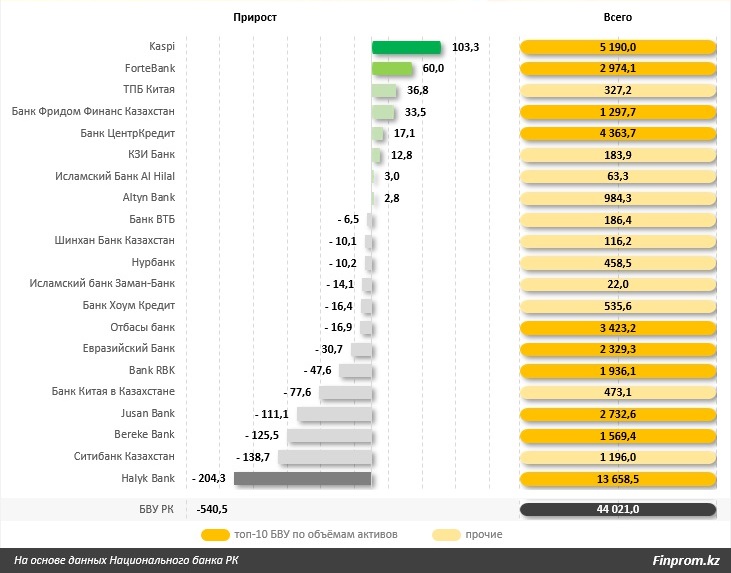Click the Ситибанк Казахстан negative bar

pos(325,457)
